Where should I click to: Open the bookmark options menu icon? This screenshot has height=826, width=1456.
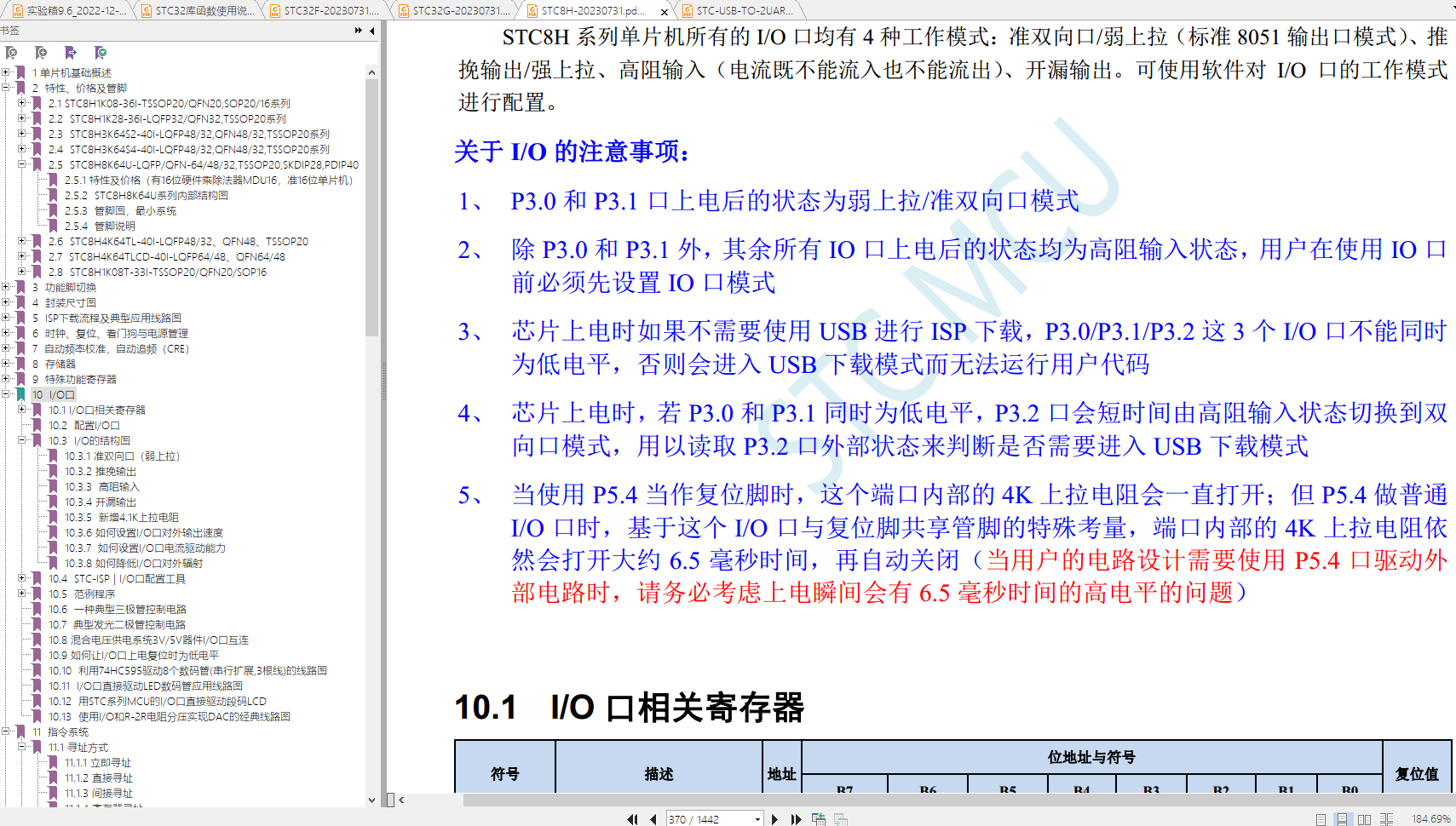coord(101,53)
